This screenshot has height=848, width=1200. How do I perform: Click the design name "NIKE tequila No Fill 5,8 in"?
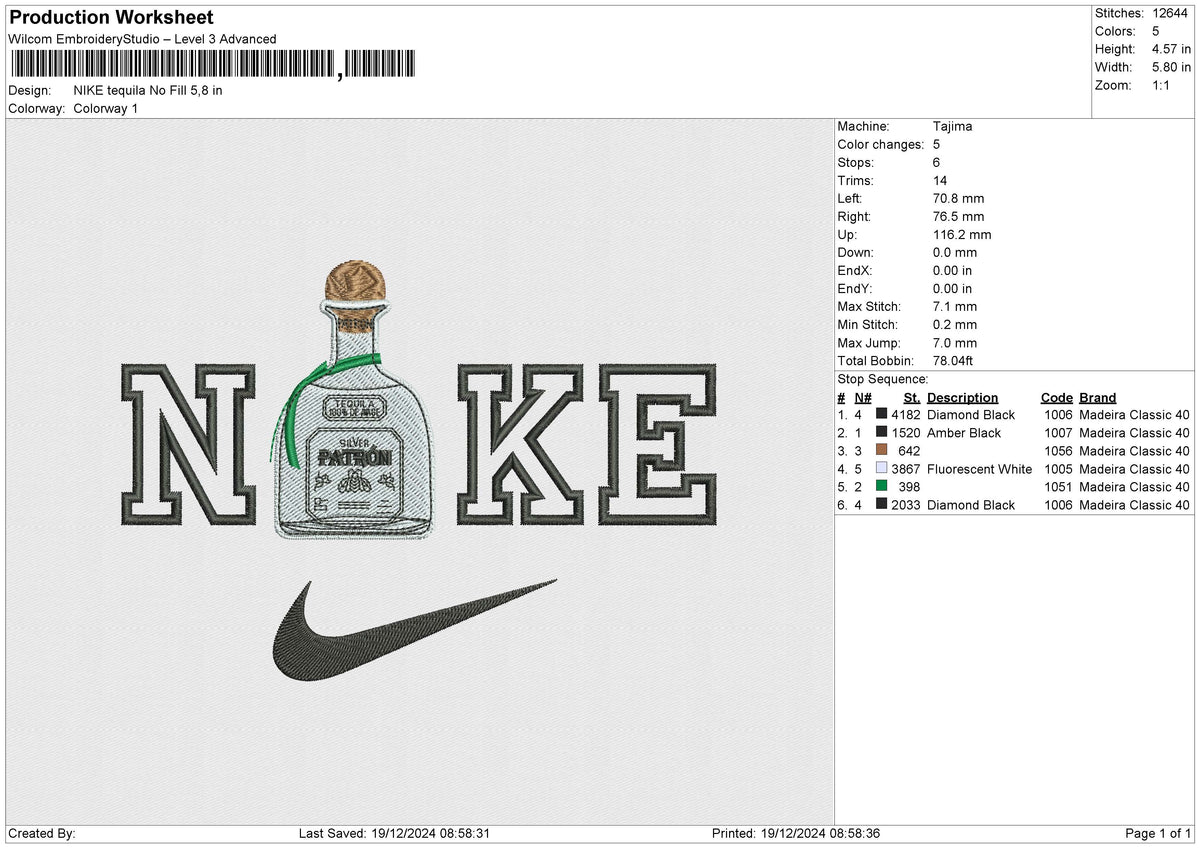coord(148,90)
